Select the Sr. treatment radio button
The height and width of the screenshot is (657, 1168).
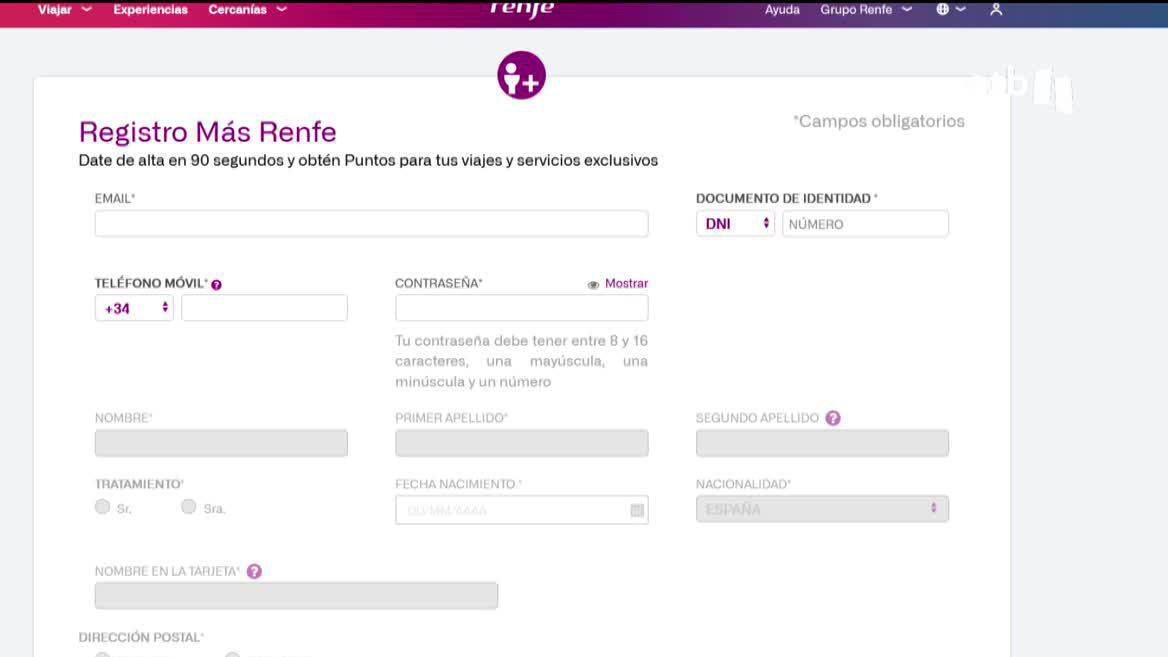coord(102,507)
